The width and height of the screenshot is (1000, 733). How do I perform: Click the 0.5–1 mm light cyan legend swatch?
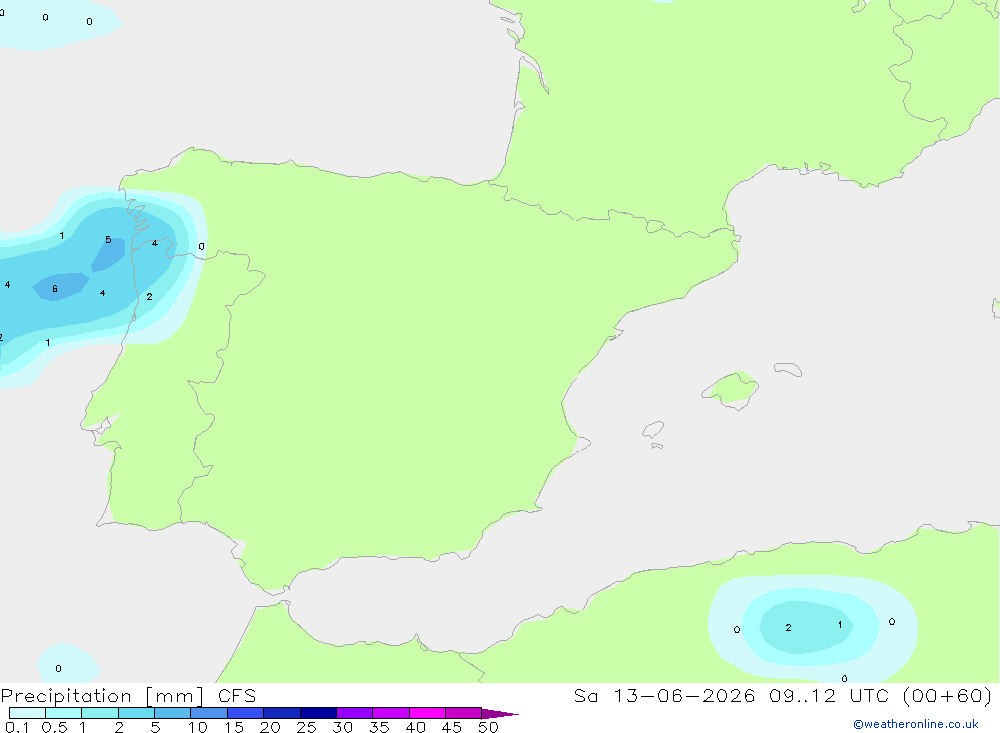63,713
